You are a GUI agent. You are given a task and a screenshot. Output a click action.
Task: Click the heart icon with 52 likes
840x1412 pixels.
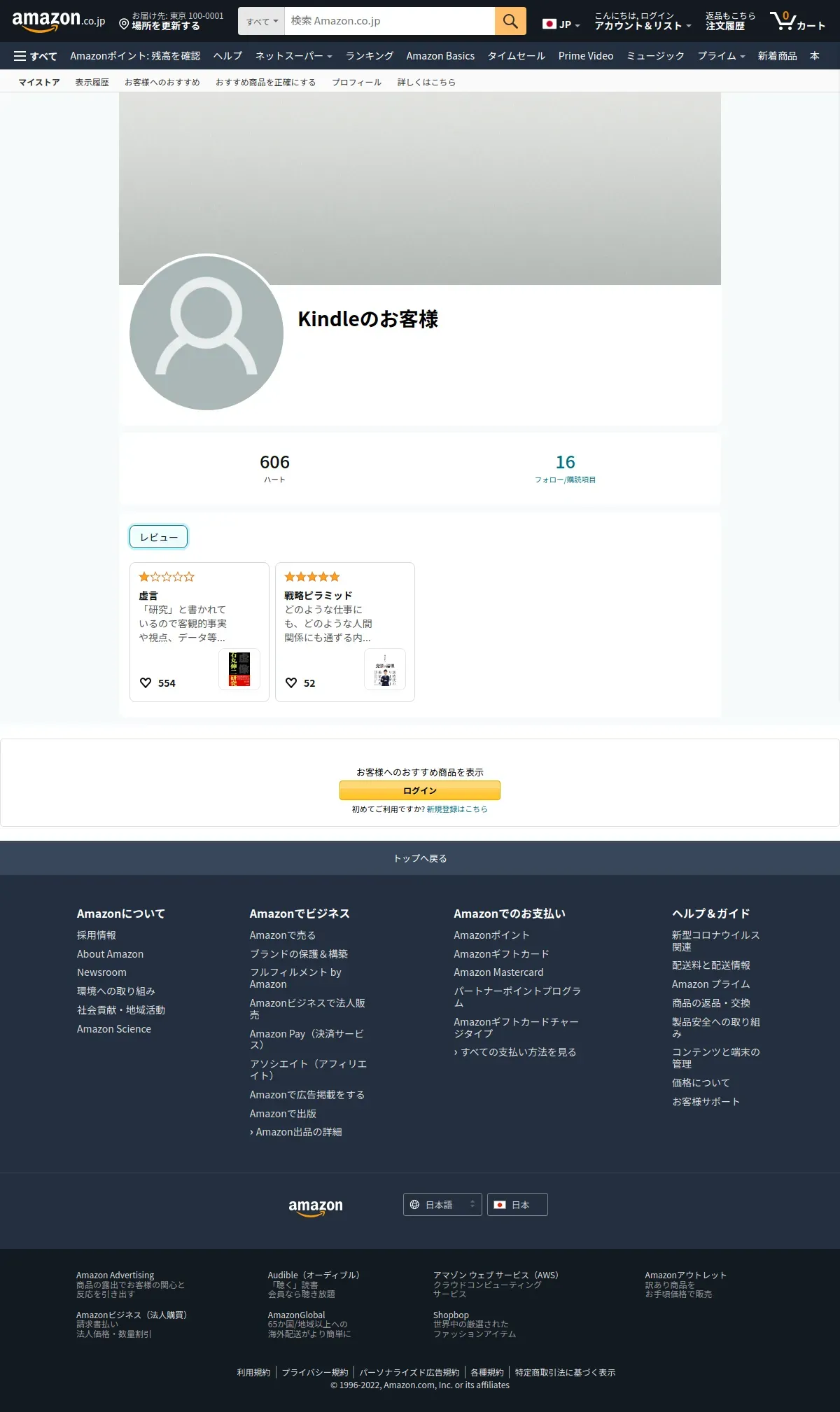tap(291, 683)
